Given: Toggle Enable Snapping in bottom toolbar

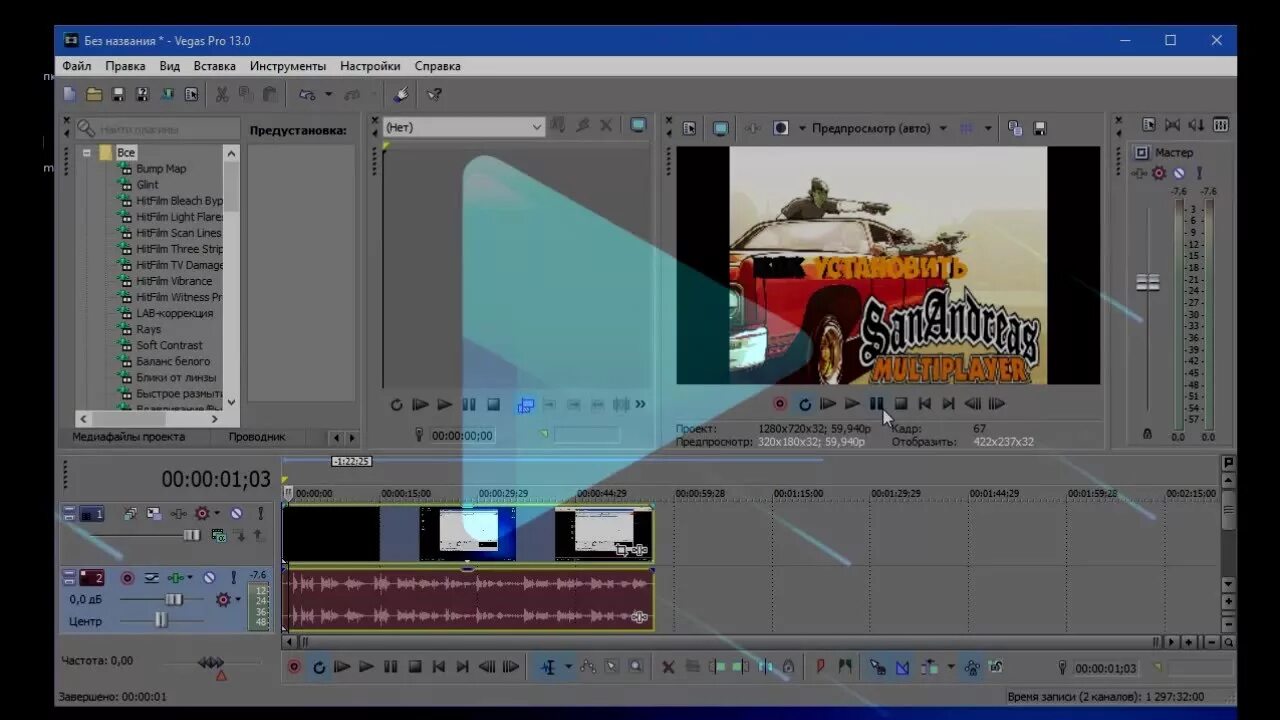Looking at the screenshot, I should [877, 667].
